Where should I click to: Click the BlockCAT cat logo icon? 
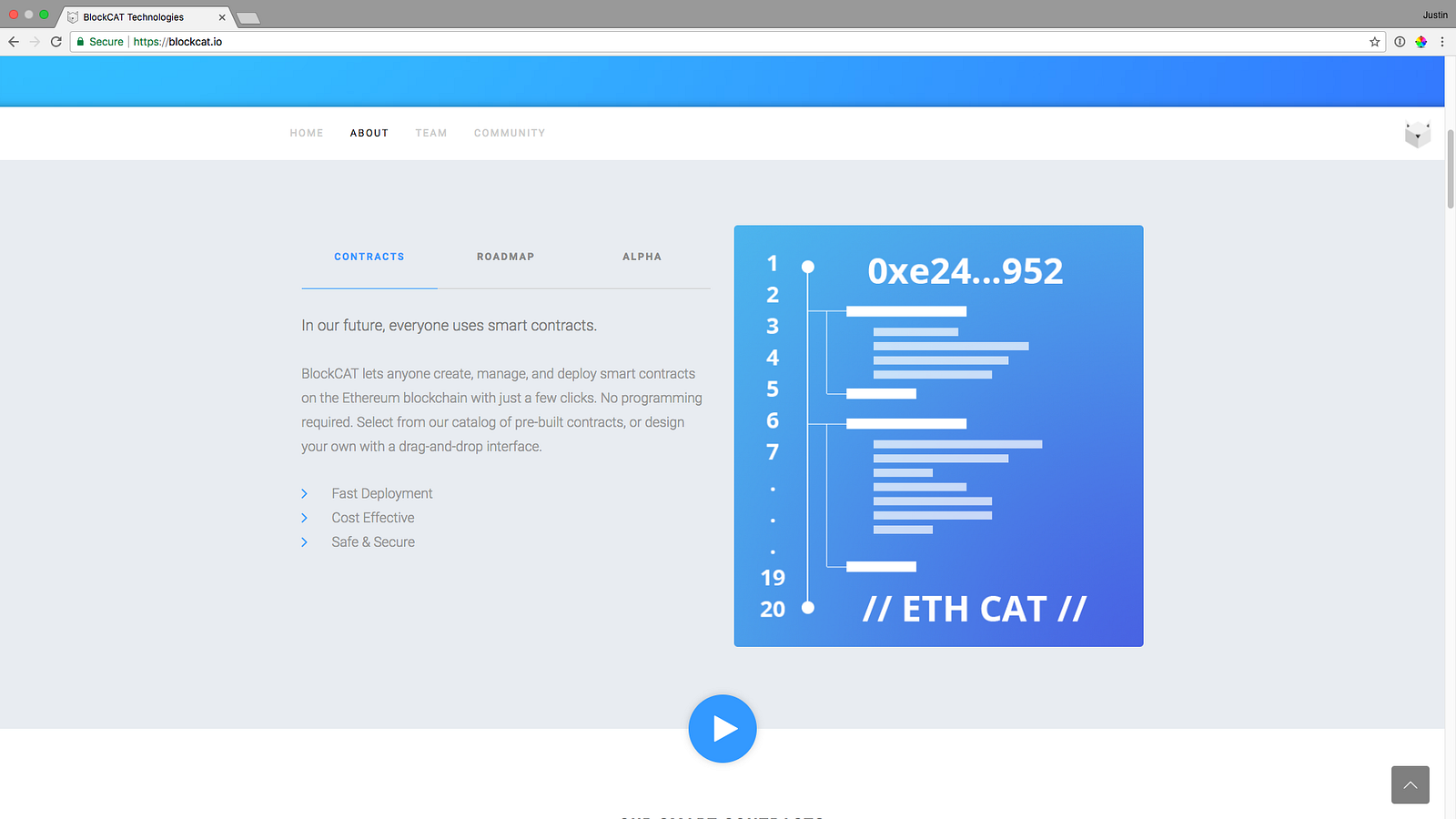[1418, 135]
